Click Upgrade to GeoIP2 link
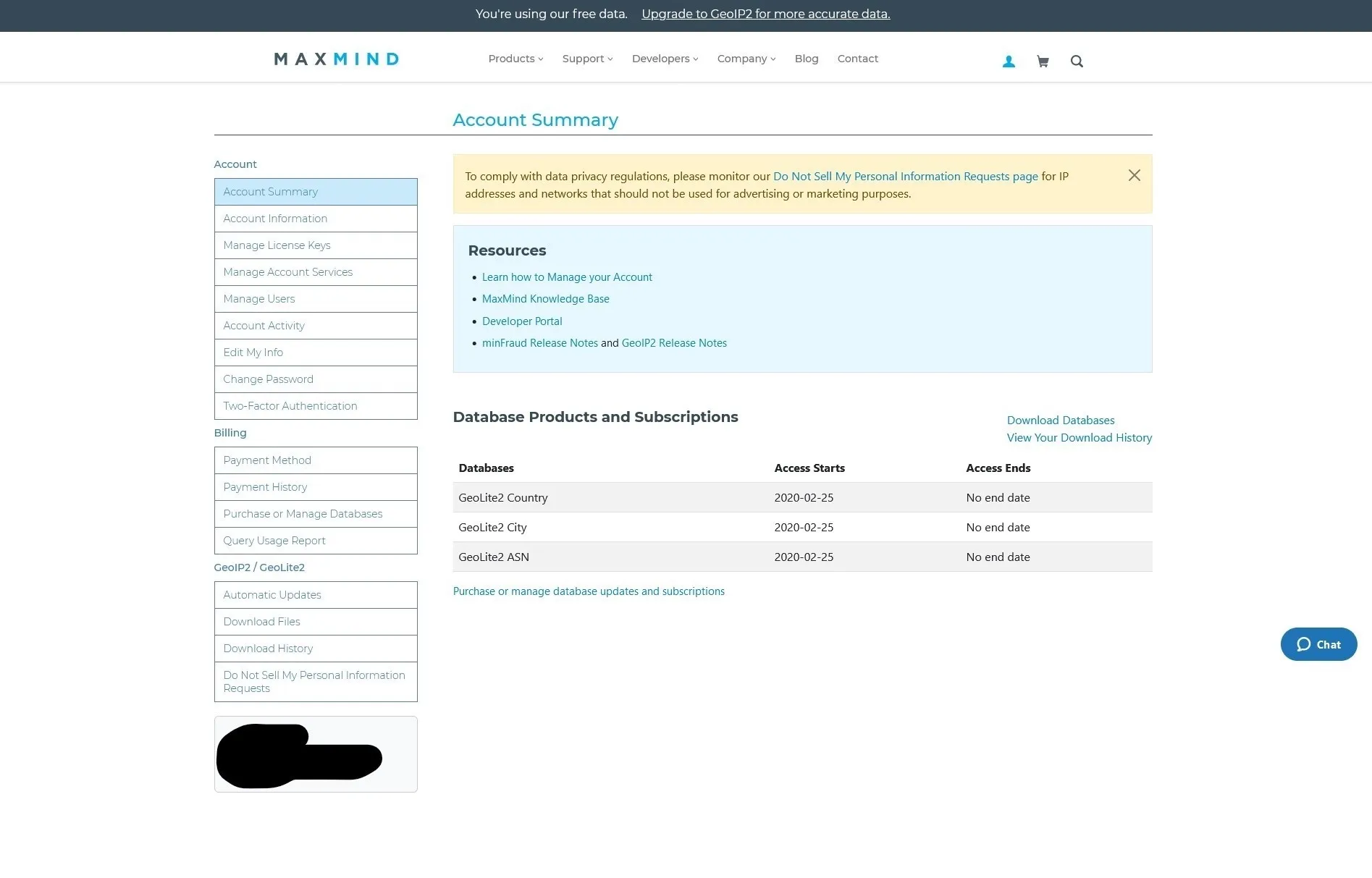1372x878 pixels. [x=765, y=14]
